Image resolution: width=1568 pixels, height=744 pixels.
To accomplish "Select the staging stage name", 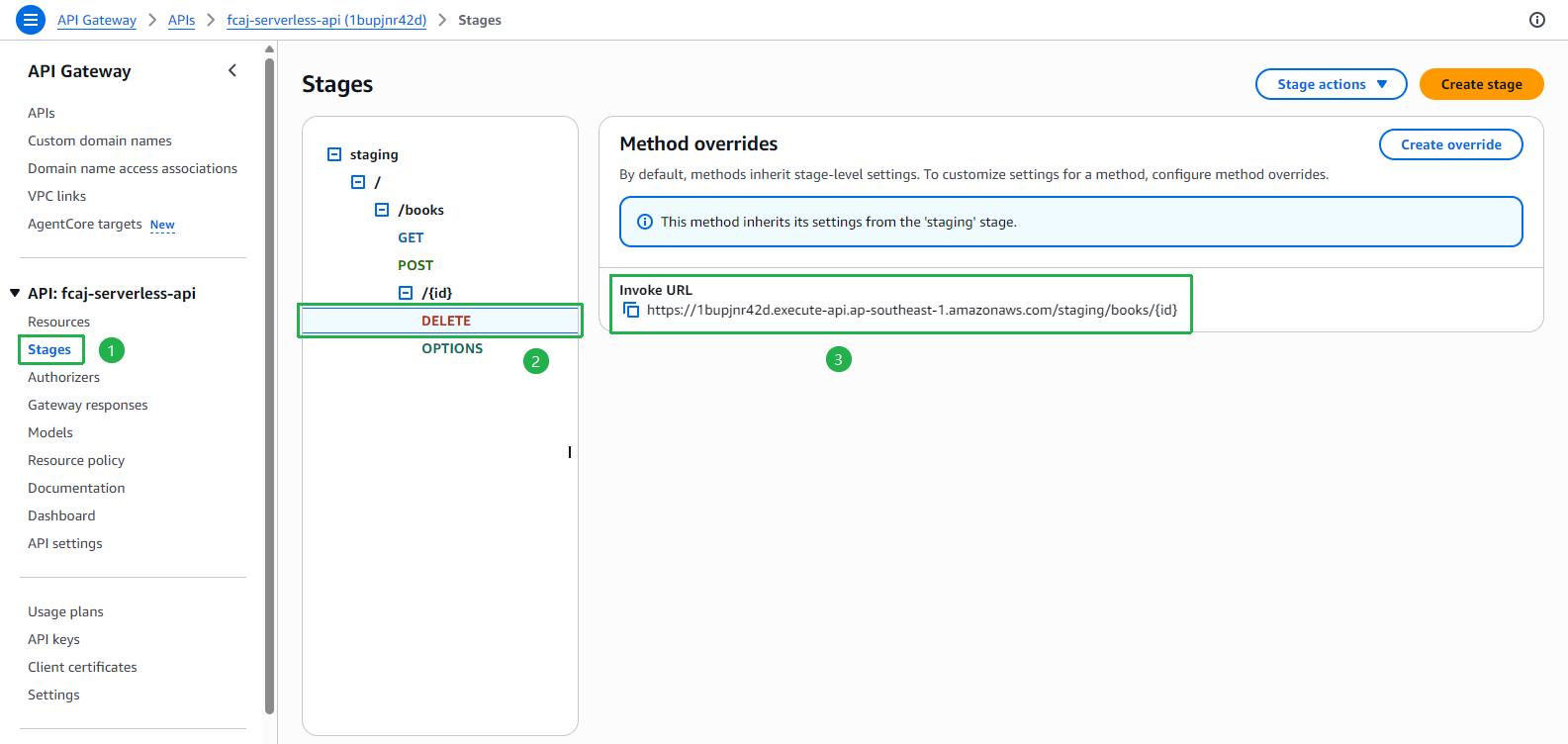I will click(374, 154).
